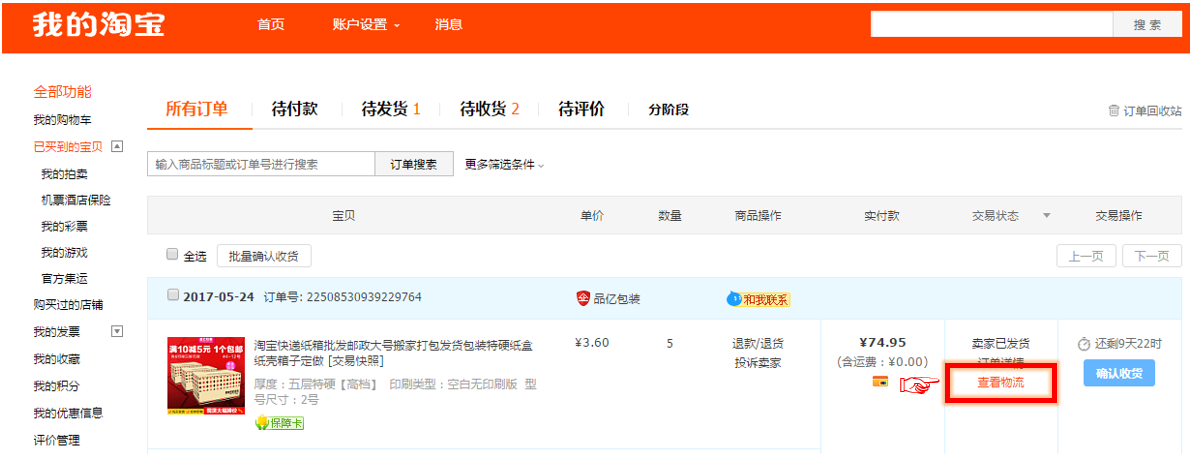Click the 下一页 button
This screenshot has width=1192, height=454.
pos(1152,256)
